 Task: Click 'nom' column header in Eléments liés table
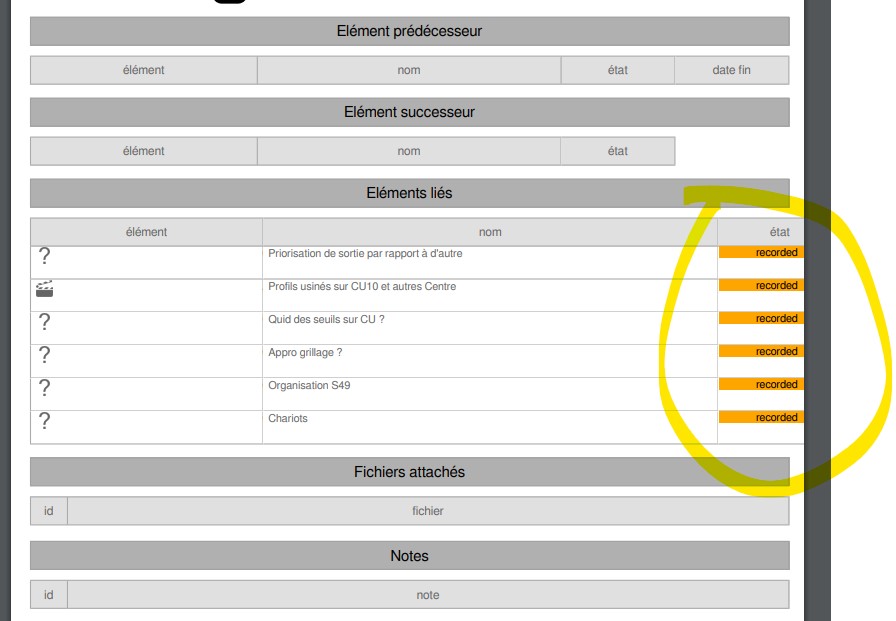tap(490, 232)
